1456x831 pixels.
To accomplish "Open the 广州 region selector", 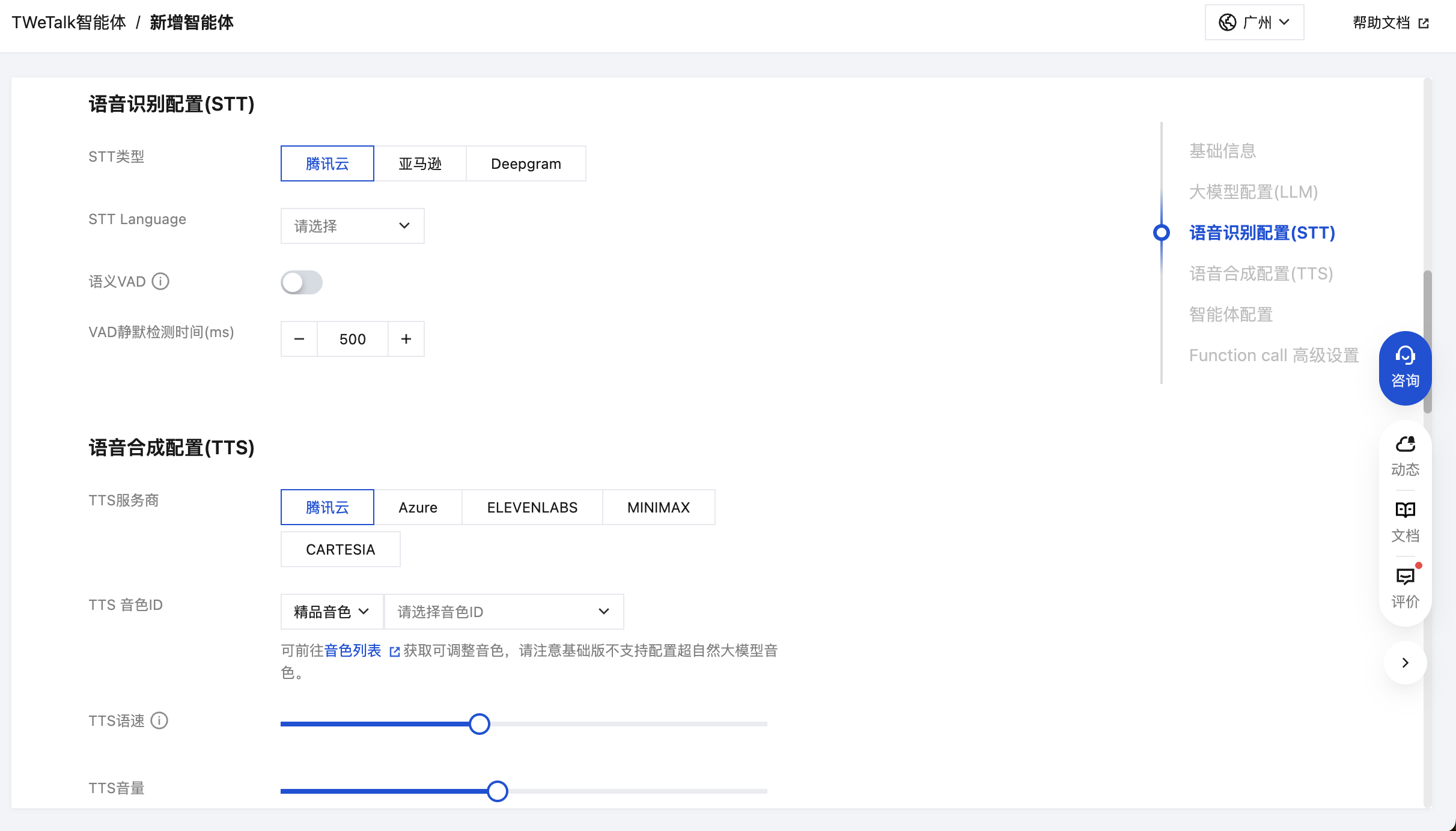I will coord(1254,22).
